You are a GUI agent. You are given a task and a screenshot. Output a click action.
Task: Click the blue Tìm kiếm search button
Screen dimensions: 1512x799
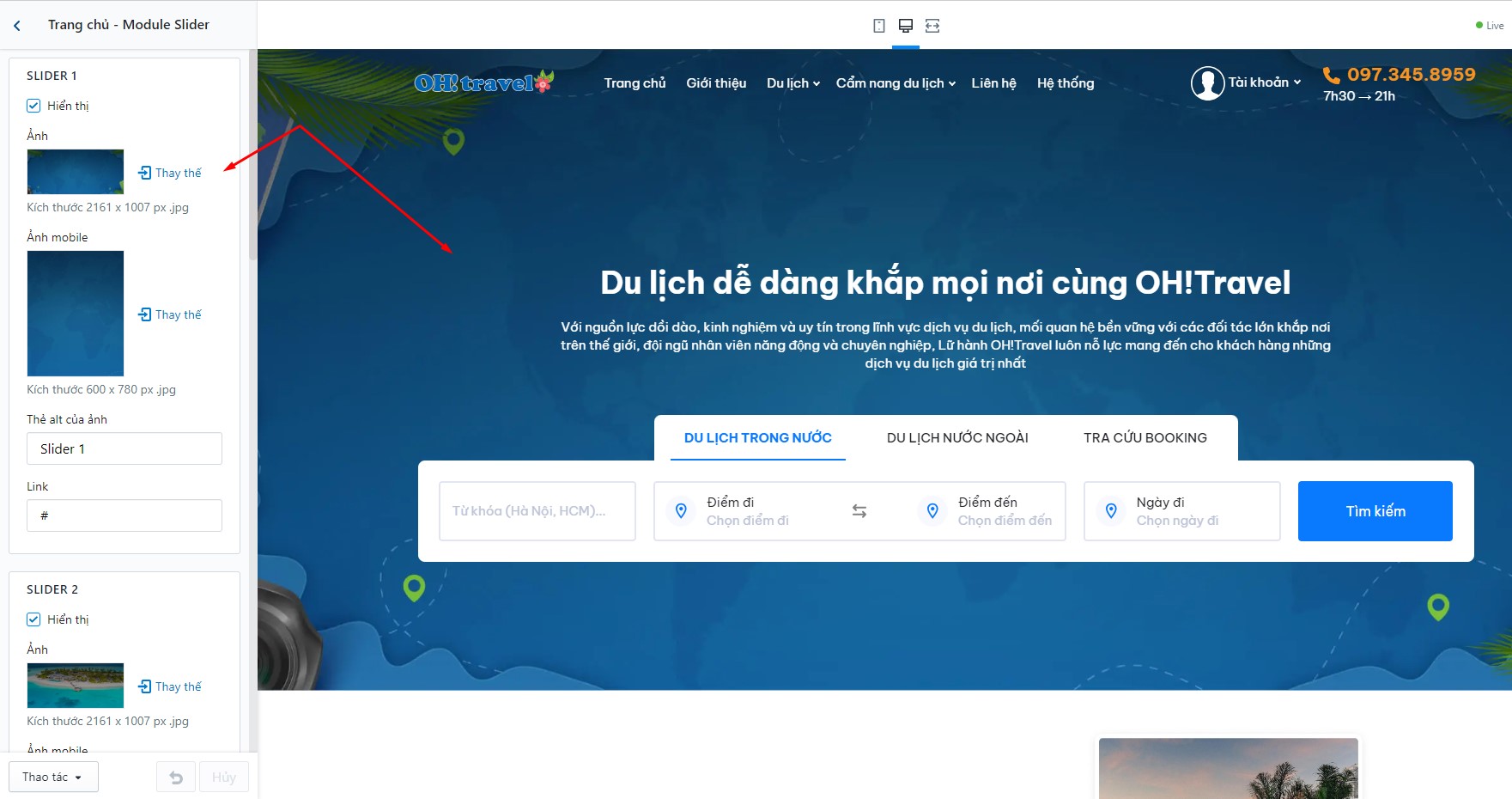point(1375,511)
